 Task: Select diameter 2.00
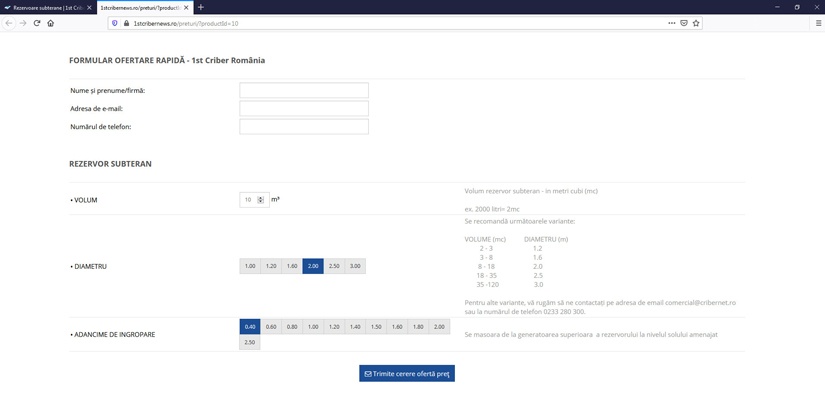(313, 266)
